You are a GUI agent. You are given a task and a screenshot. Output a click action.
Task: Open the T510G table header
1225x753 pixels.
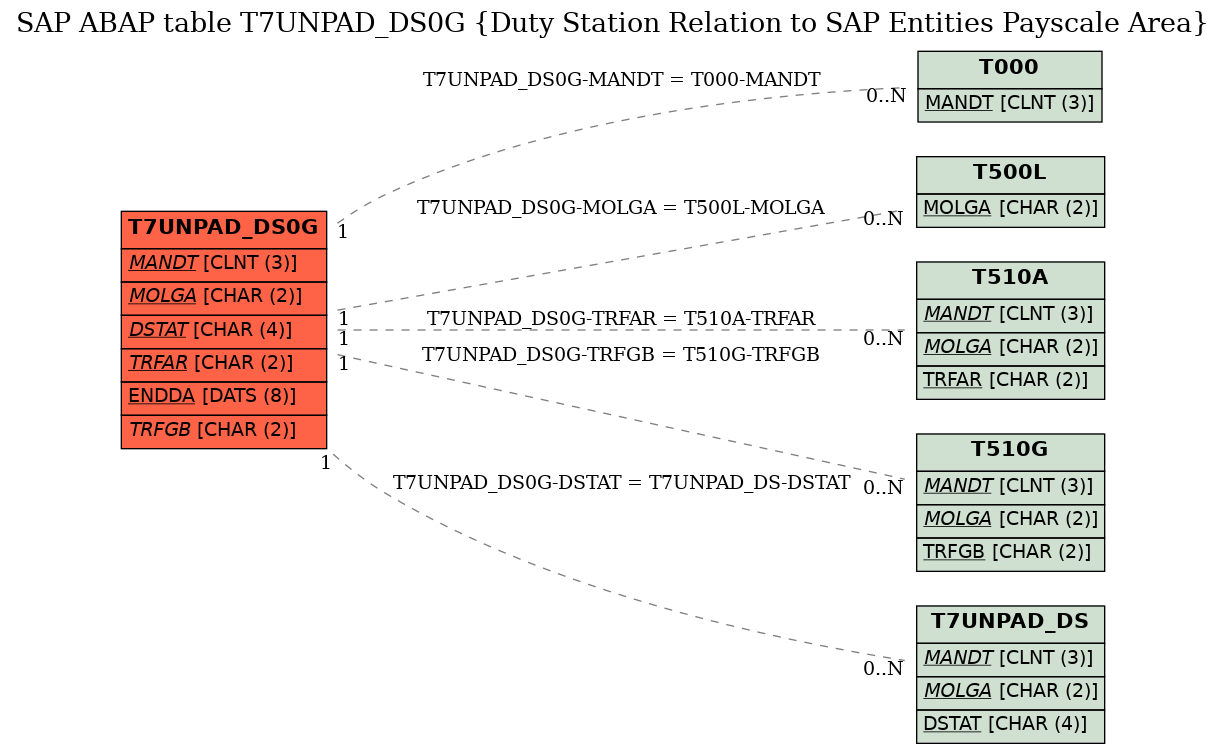[1010, 451]
